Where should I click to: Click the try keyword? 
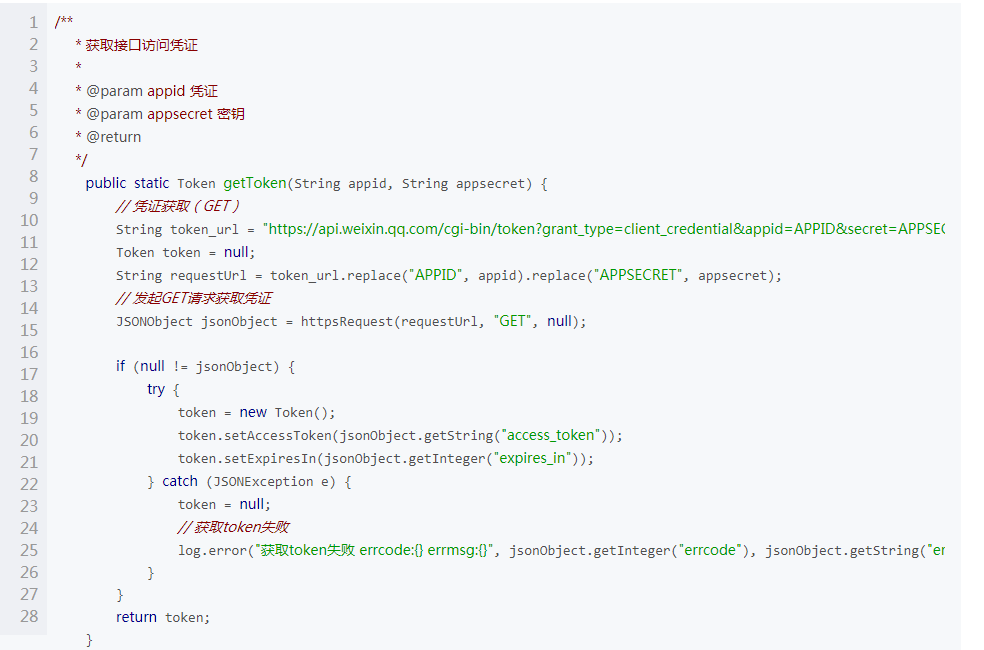pyautogui.click(x=156, y=390)
